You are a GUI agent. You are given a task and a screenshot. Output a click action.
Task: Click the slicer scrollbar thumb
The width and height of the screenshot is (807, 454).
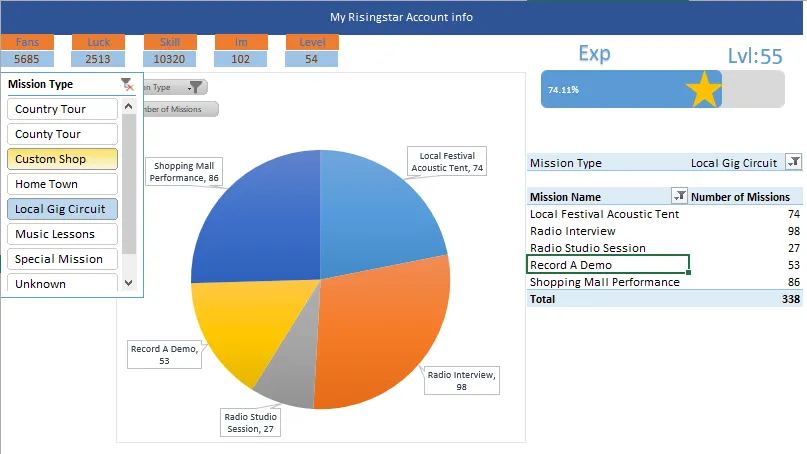(129, 184)
